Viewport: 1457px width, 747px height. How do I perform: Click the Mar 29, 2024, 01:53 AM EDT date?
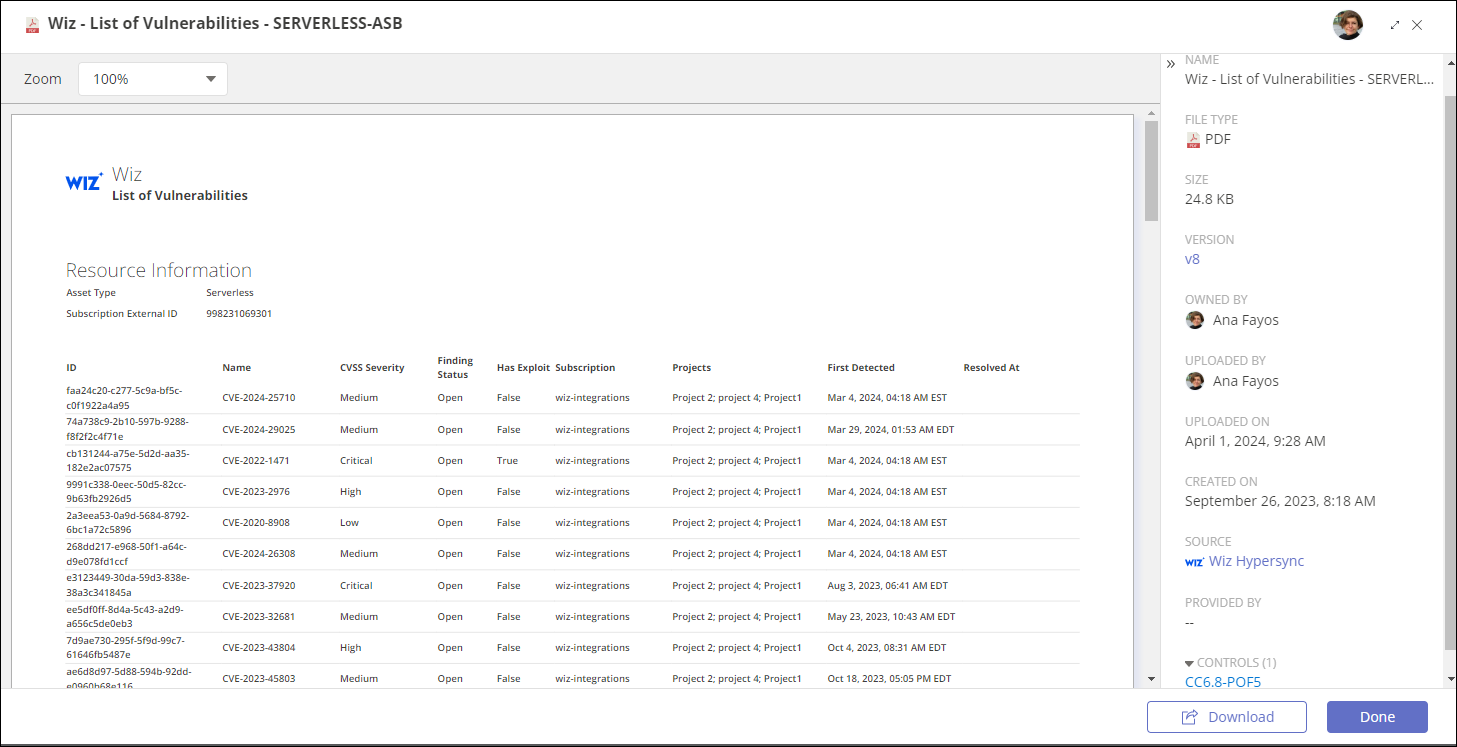coord(891,430)
